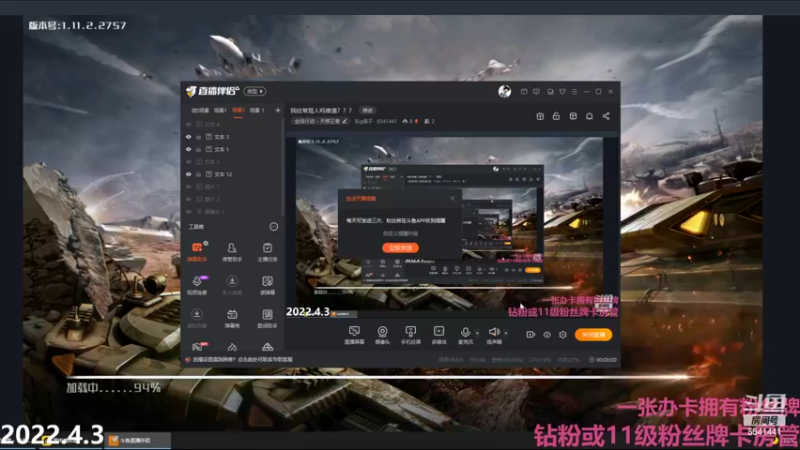The height and width of the screenshot is (450, 800).
Task: Expand the microphone device dropdown arrow
Action: coord(478,333)
